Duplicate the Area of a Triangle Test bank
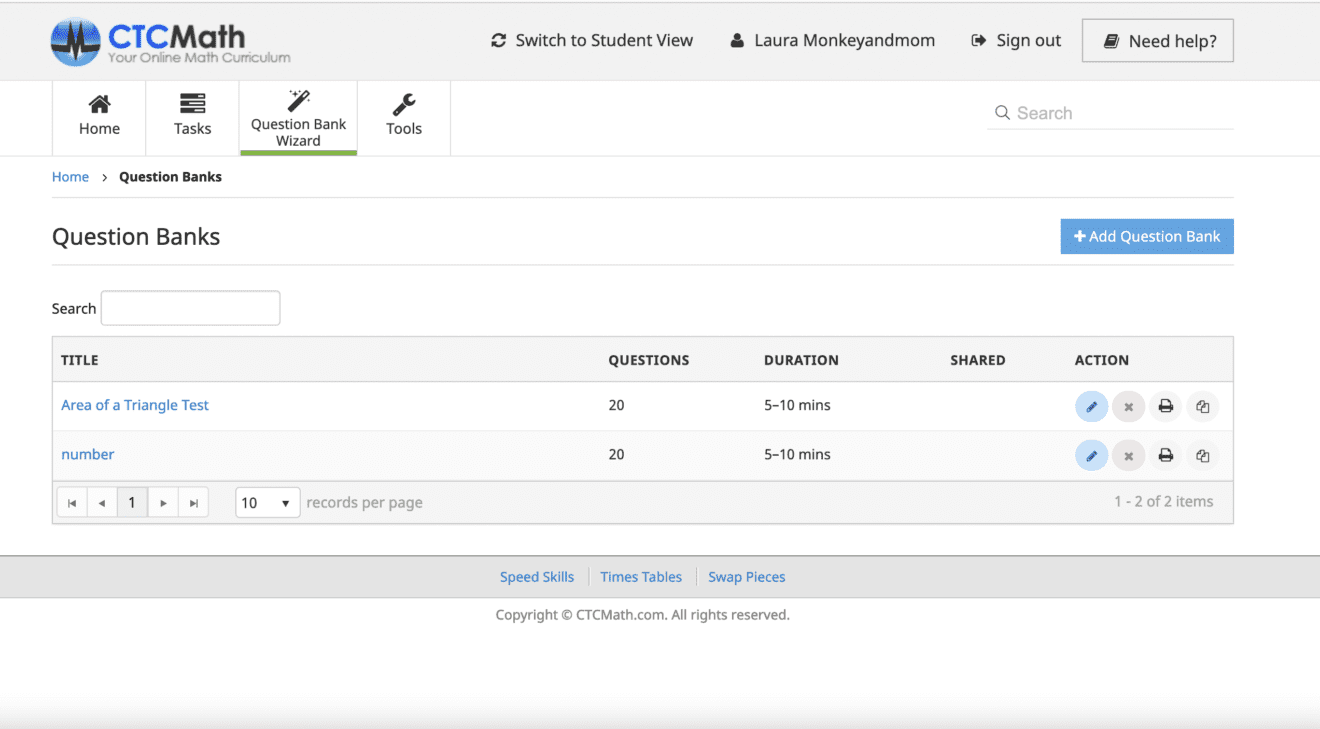Viewport: 1320px width, 729px height. tap(1202, 406)
